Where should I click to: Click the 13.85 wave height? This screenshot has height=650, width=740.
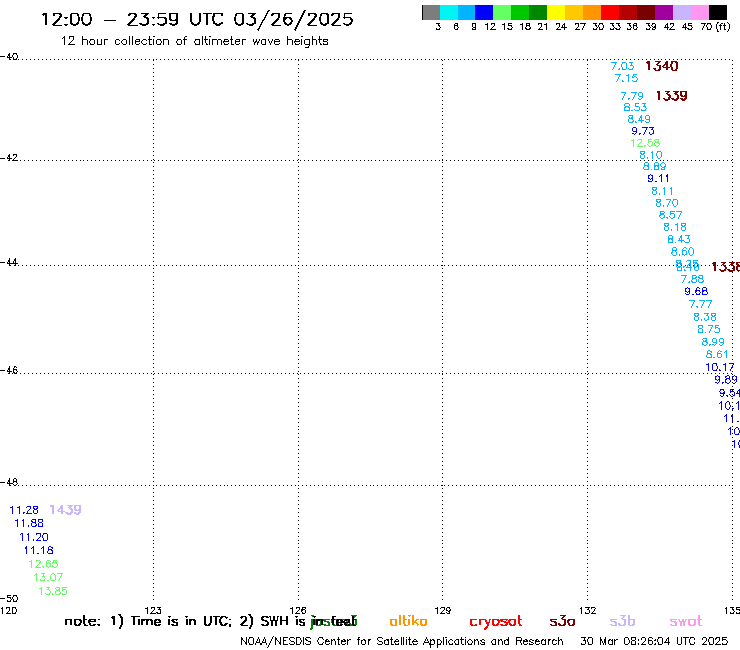(x=53, y=591)
